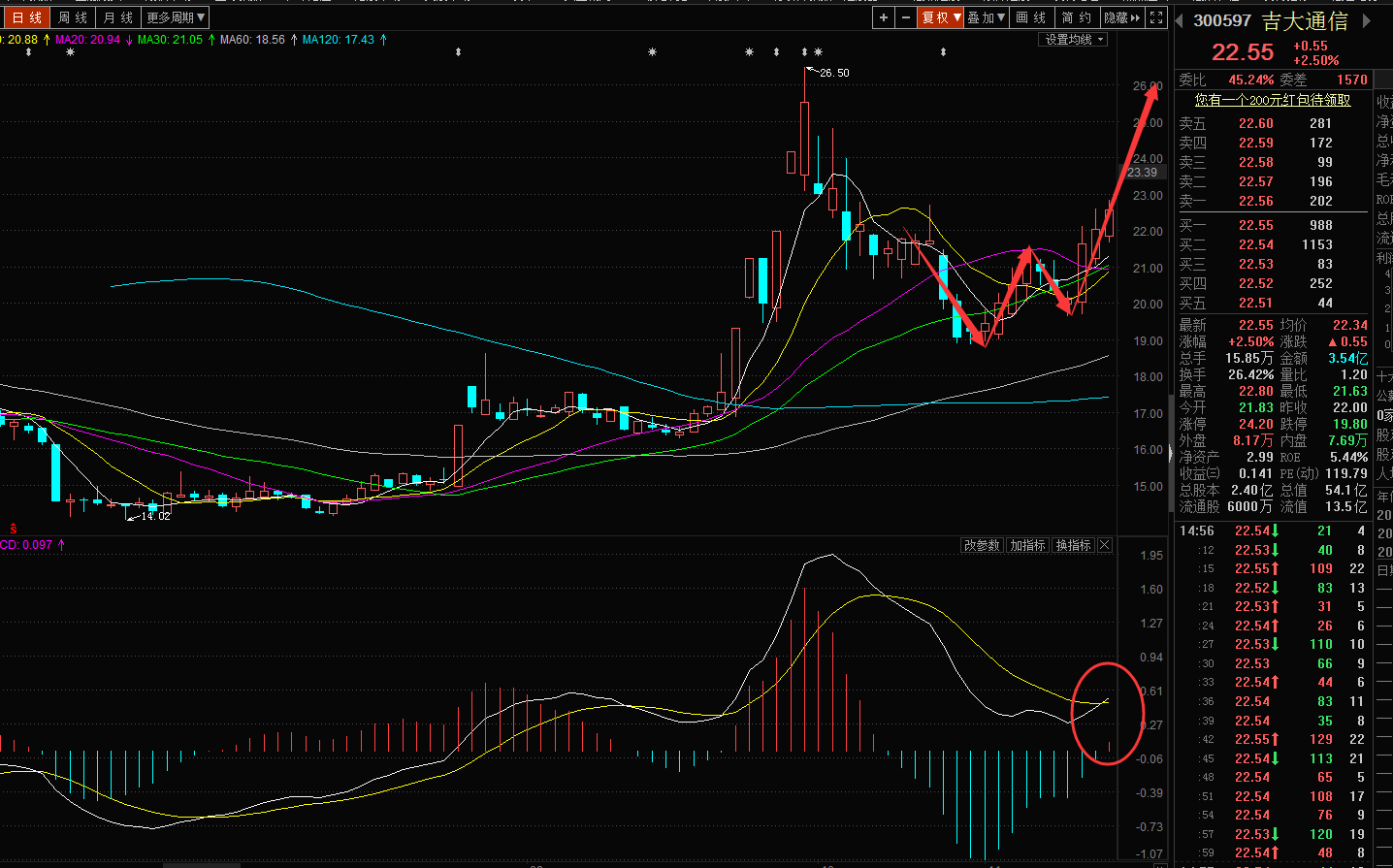The image size is (1393, 868).
Task: Select the 买三 22.53 bid row
Action: [x=1272, y=264]
